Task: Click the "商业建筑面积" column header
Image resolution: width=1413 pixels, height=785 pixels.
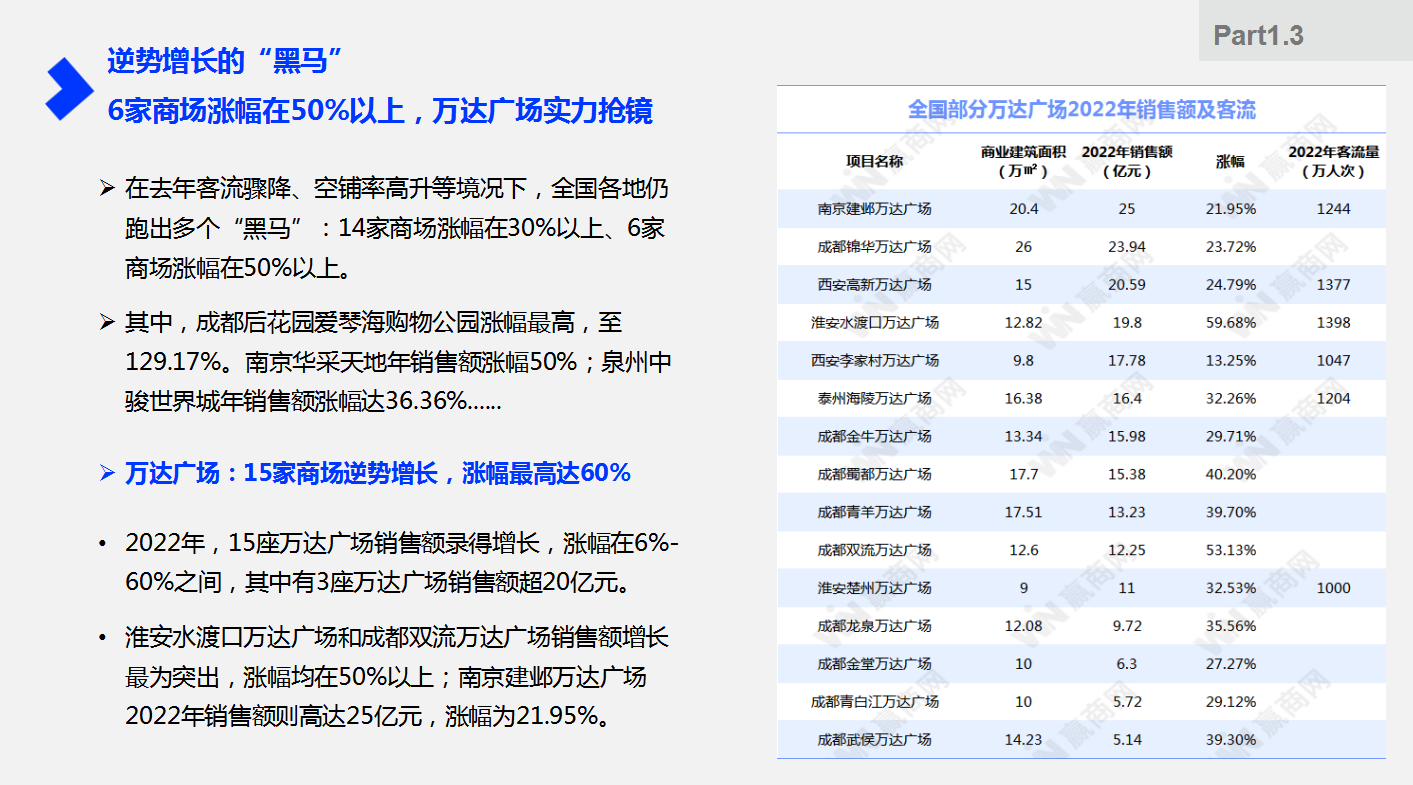Action: [x=1023, y=161]
